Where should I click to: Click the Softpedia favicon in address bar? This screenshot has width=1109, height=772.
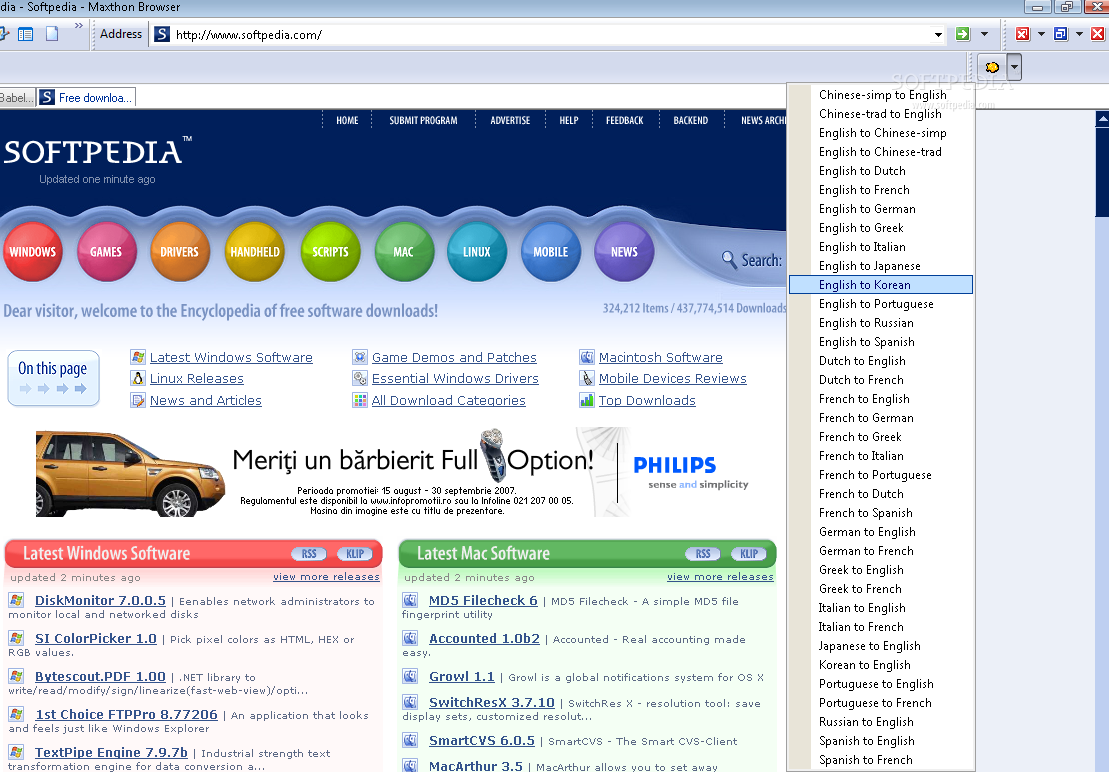point(162,34)
